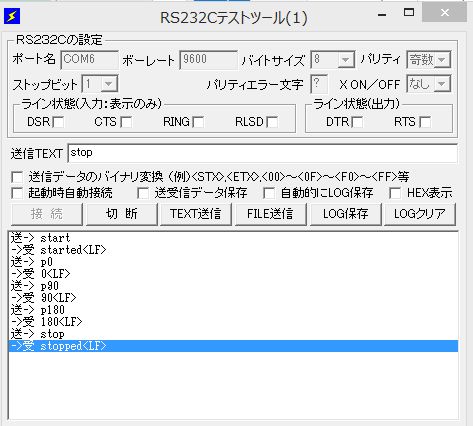Select log line ->受 180<LF>
This screenshot has height=426, width=473.
pyautogui.click(x=233, y=322)
